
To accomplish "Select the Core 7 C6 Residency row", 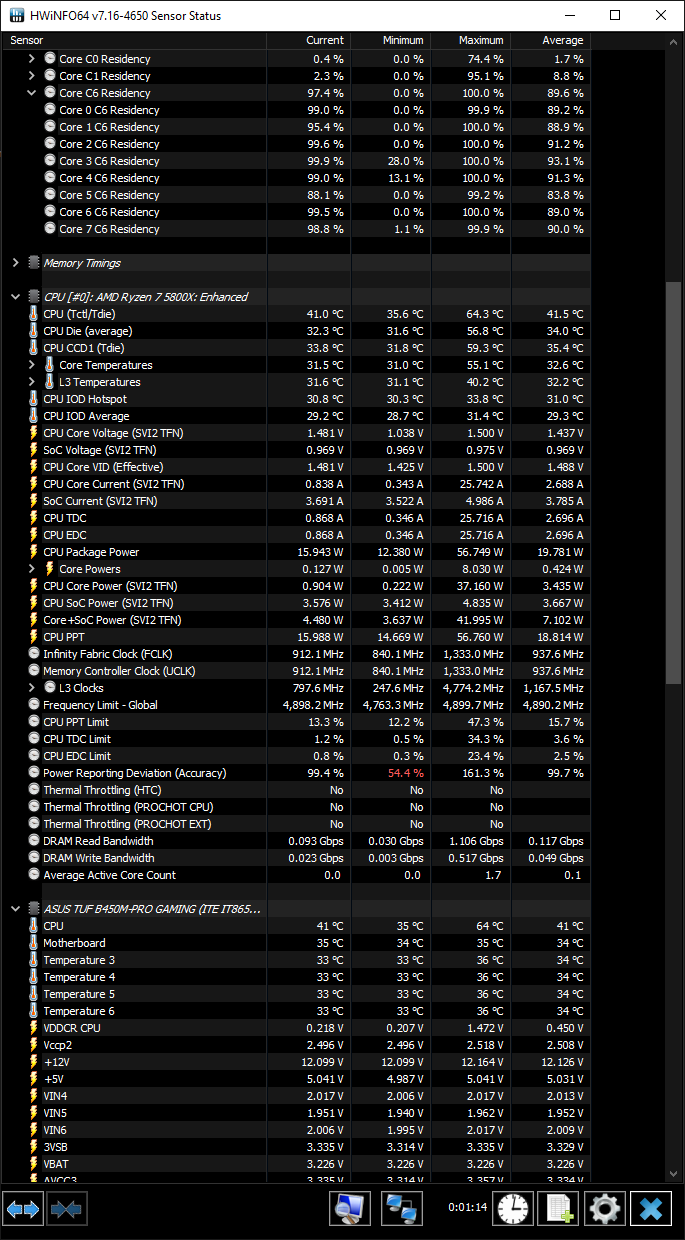I will pos(297,229).
